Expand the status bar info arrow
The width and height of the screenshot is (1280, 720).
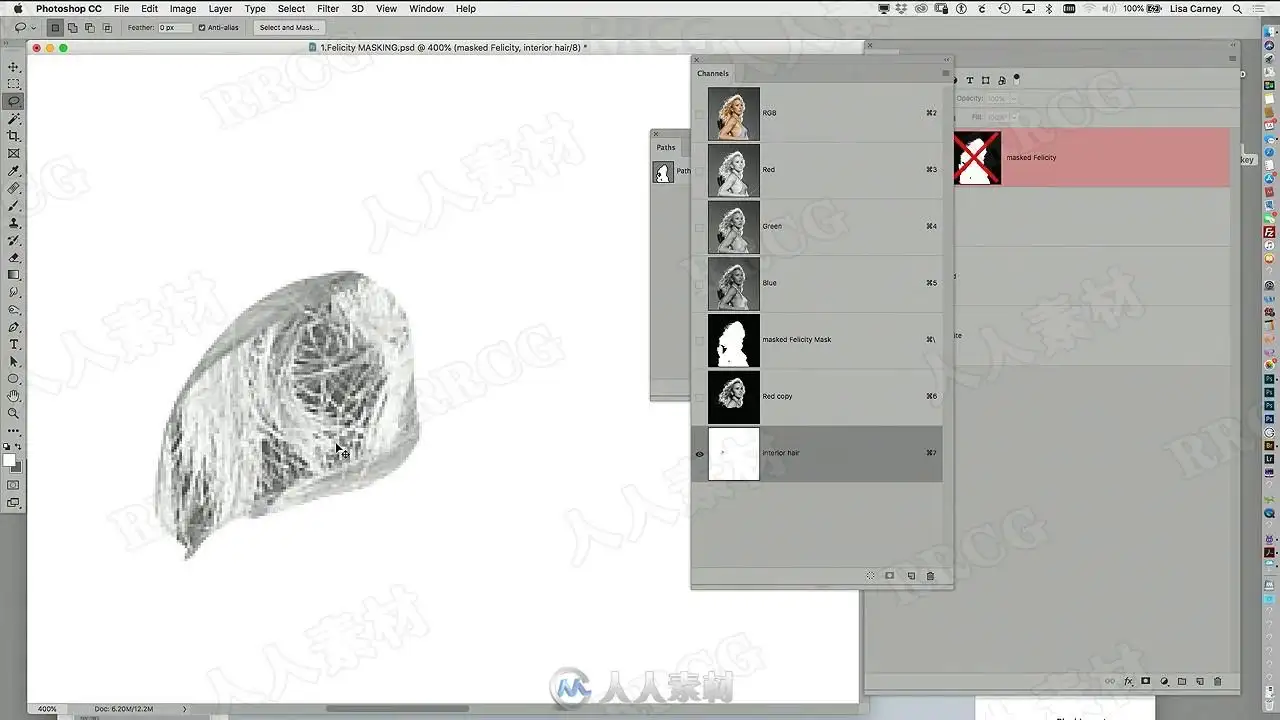pos(184,709)
